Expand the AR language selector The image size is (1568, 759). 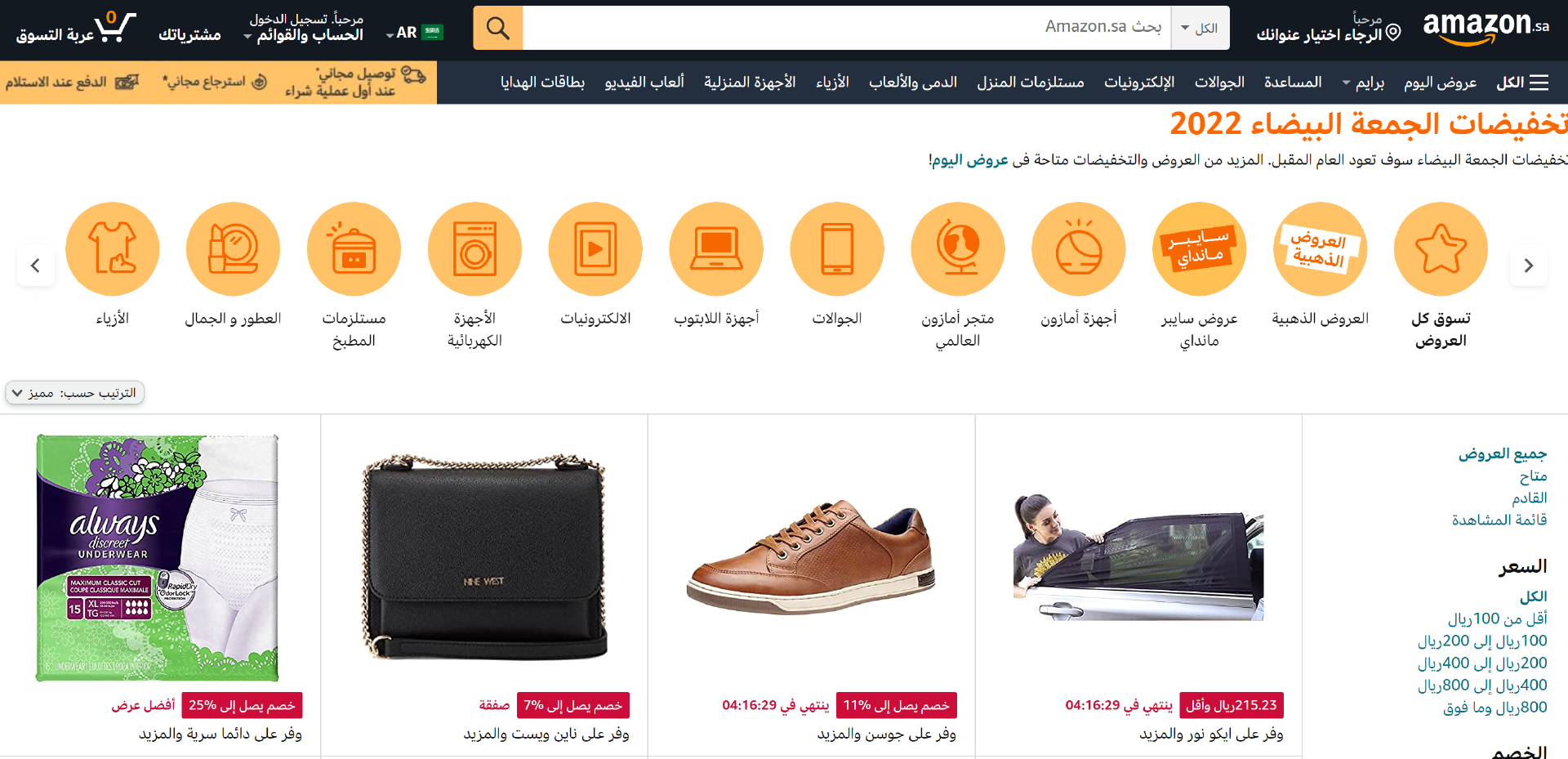point(415,33)
